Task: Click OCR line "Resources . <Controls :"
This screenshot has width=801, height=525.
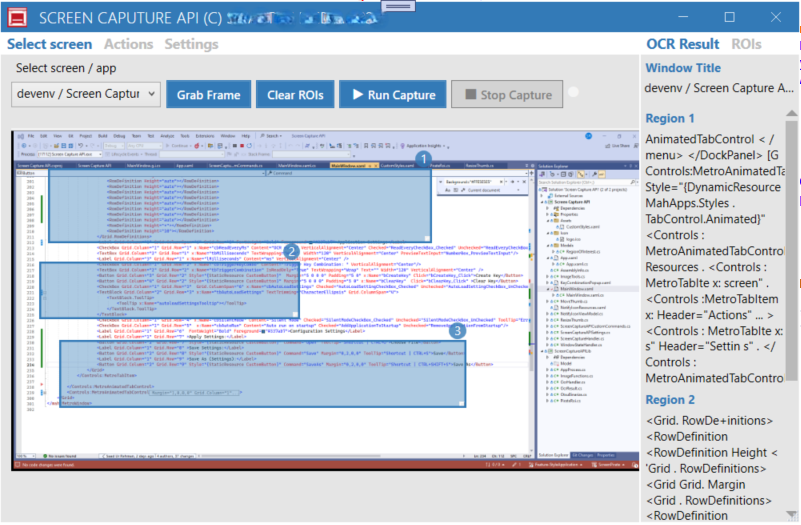Action: coord(706,267)
